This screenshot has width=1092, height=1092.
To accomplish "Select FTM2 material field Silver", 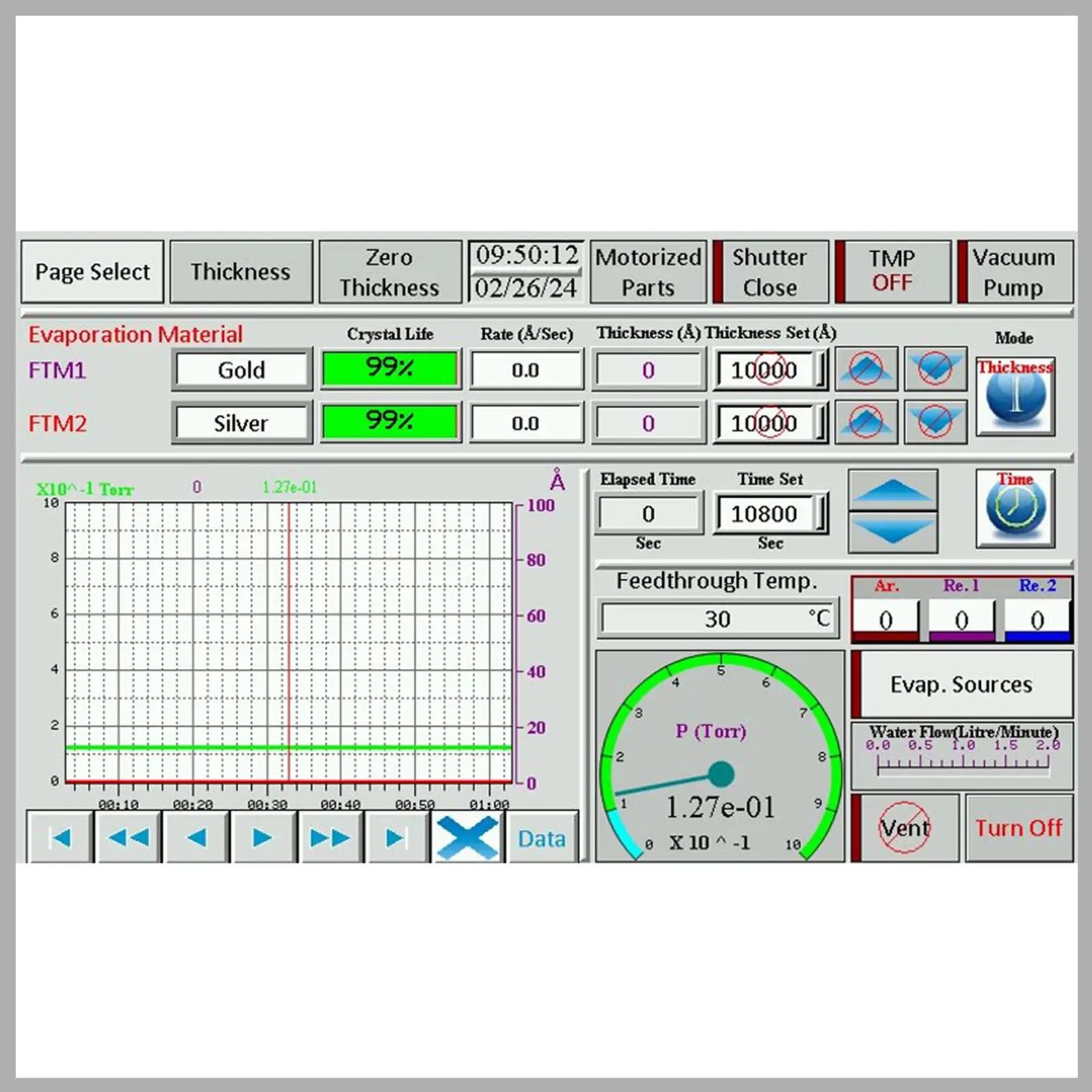I will [242, 423].
